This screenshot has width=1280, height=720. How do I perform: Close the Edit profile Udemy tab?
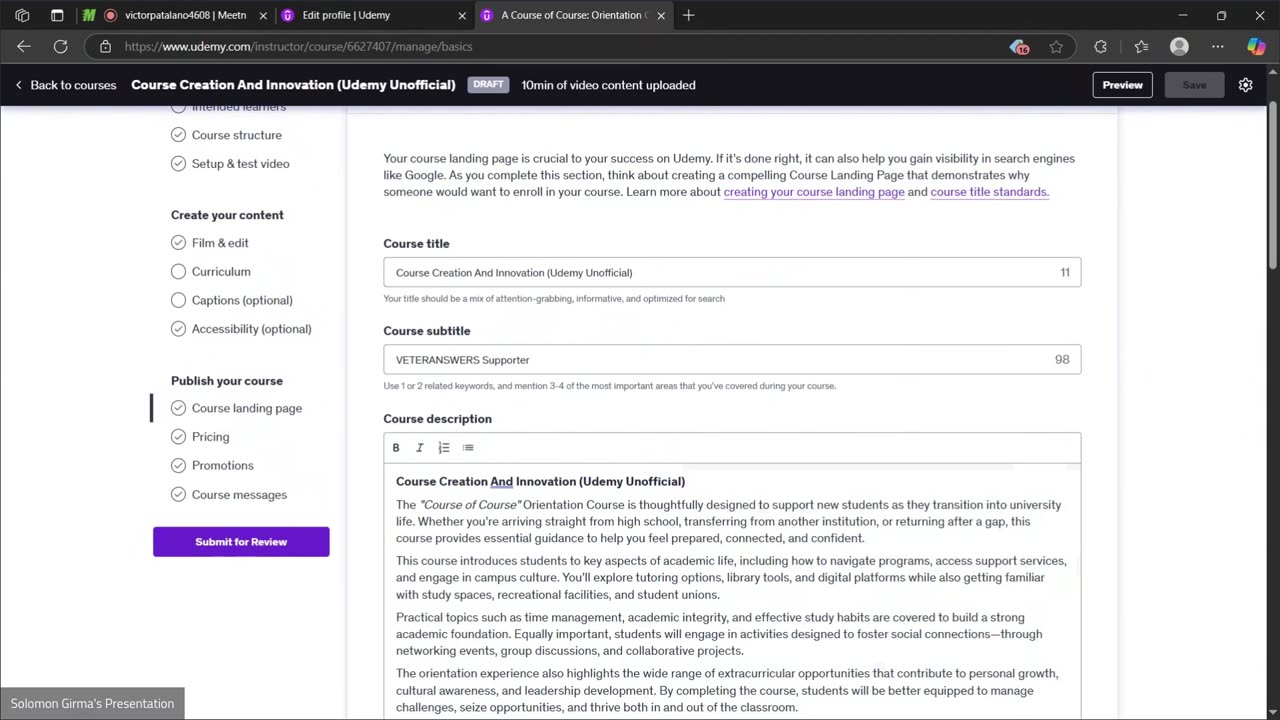(x=462, y=15)
